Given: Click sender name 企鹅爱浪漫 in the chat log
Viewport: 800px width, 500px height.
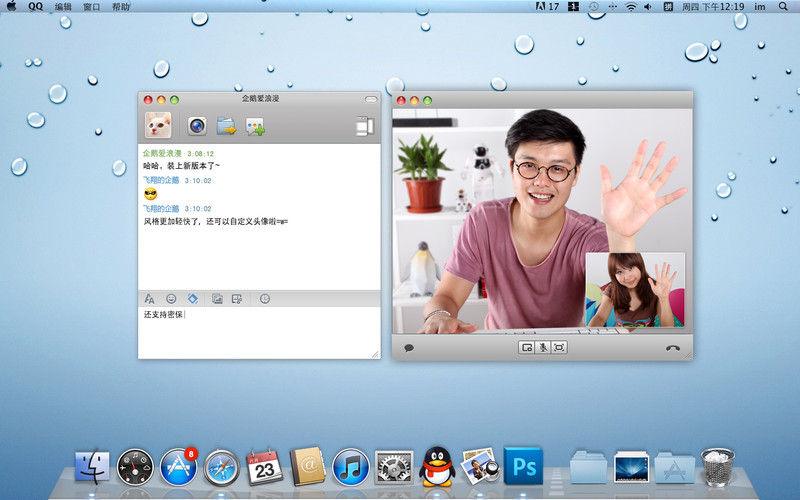Looking at the screenshot, I should tap(162, 153).
